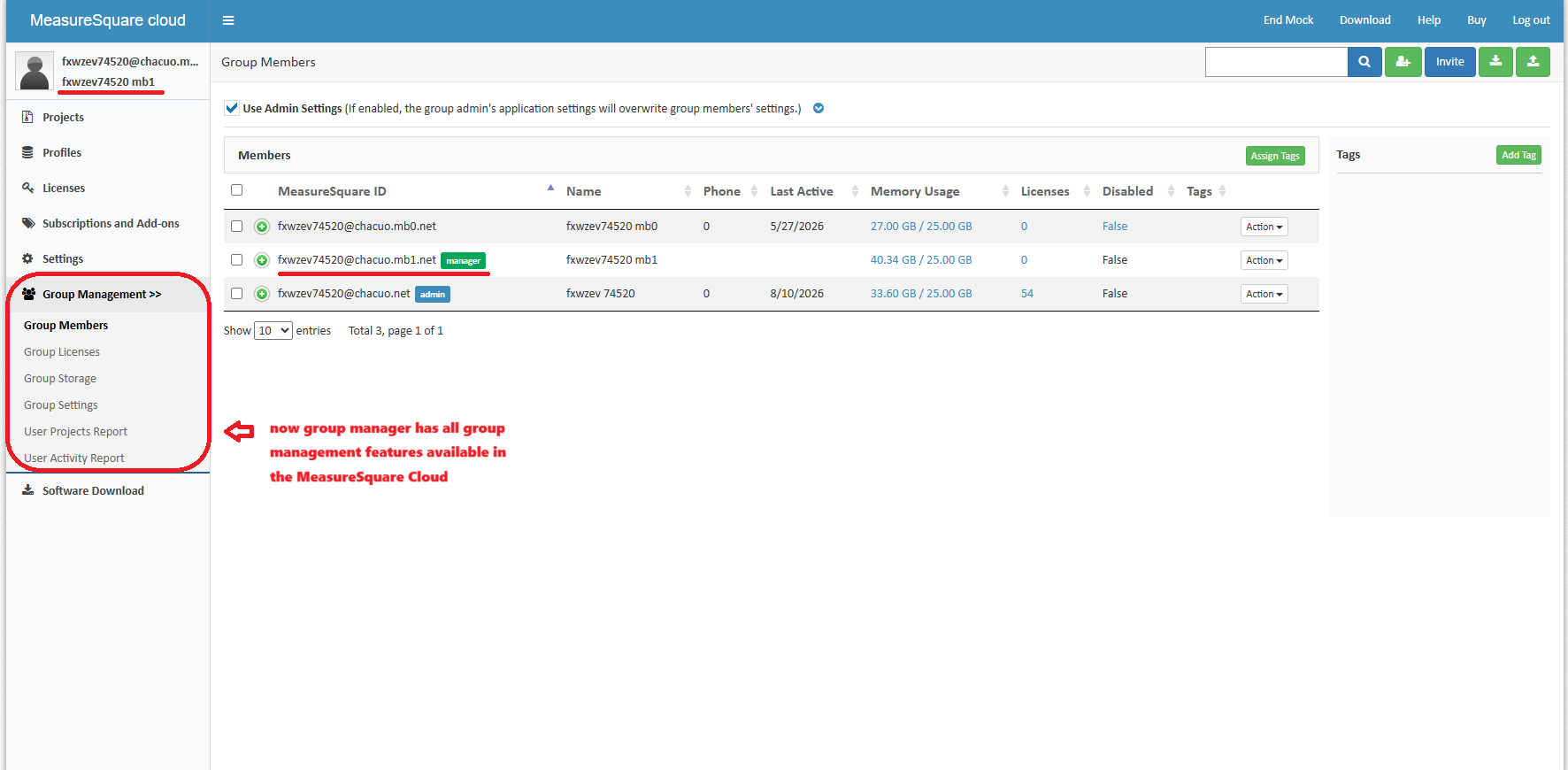Screen dimensions: 1568x770
Task: Open Group Members submenu item
Action: coord(66,326)
